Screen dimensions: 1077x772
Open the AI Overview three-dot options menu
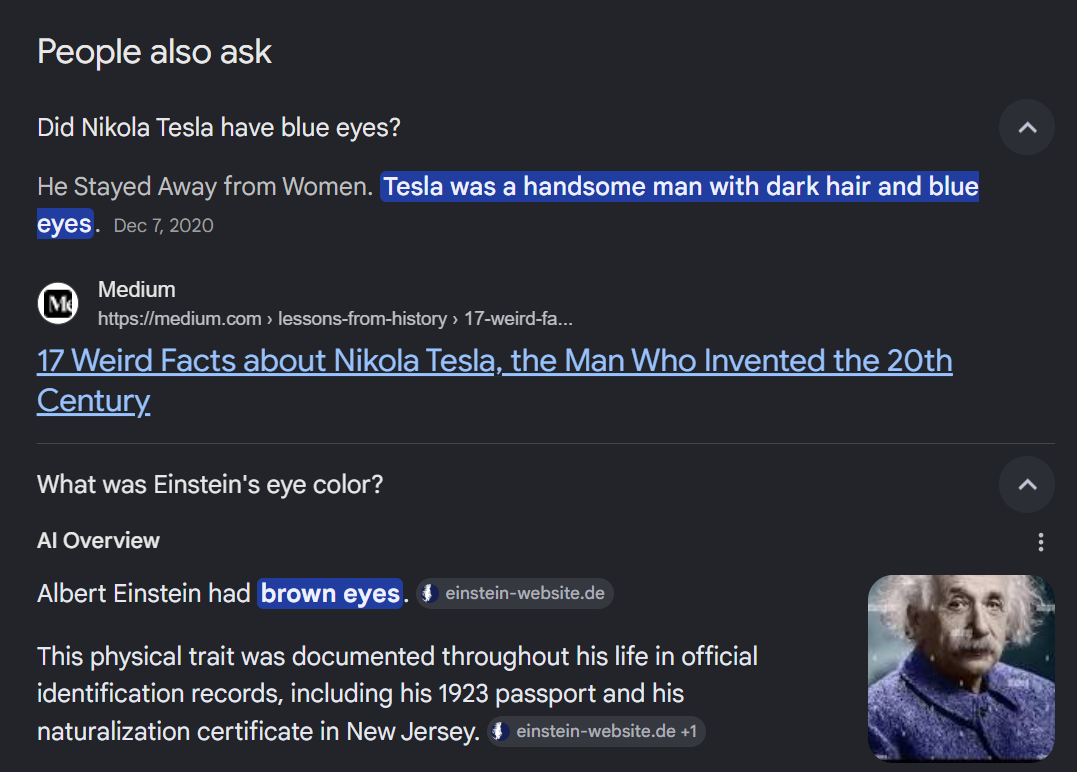(x=1041, y=542)
